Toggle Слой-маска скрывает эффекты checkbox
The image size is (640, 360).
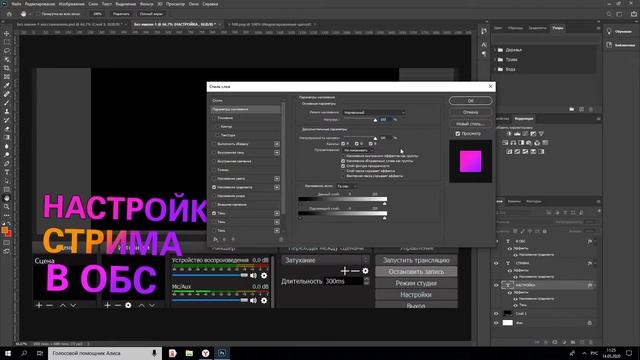(343, 171)
